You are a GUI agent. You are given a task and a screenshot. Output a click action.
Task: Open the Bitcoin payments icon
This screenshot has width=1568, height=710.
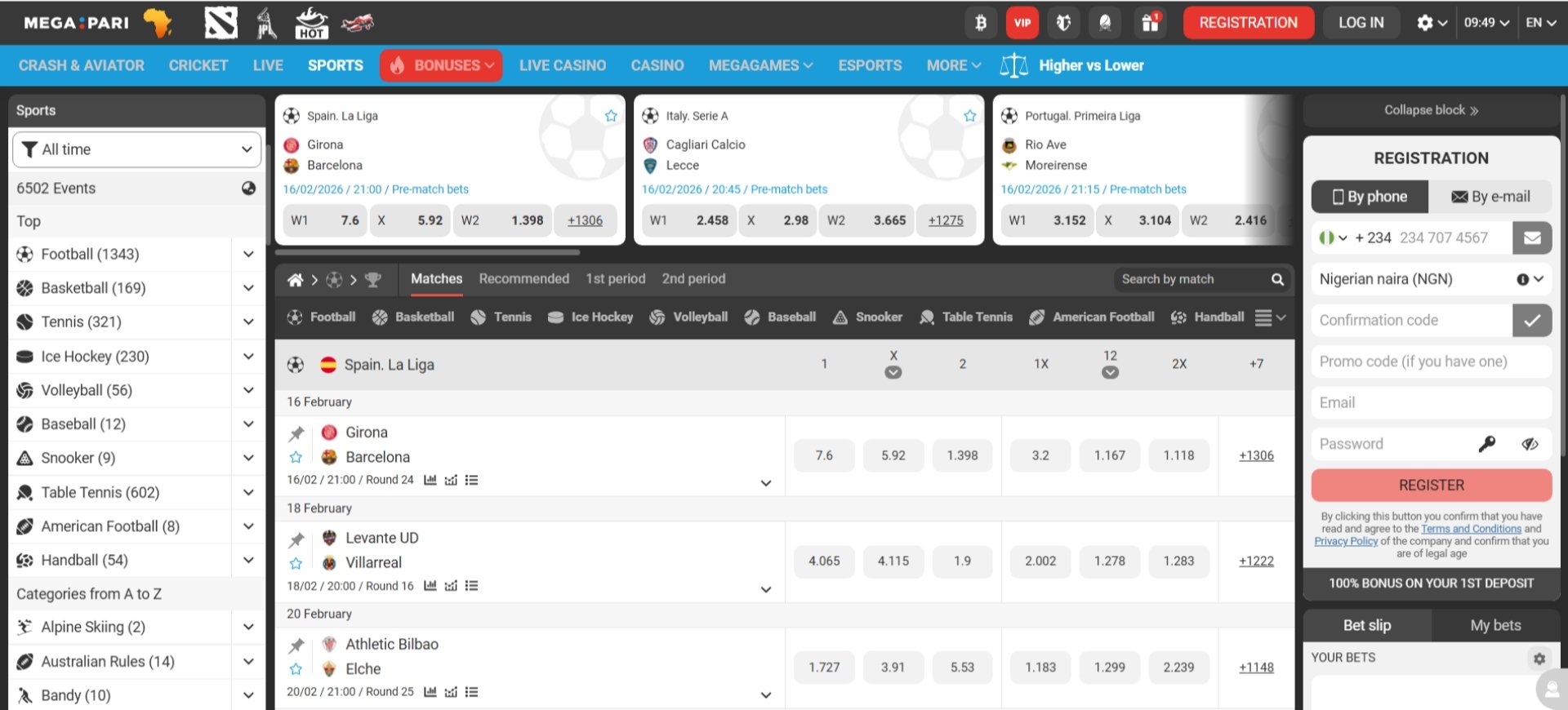(x=981, y=23)
